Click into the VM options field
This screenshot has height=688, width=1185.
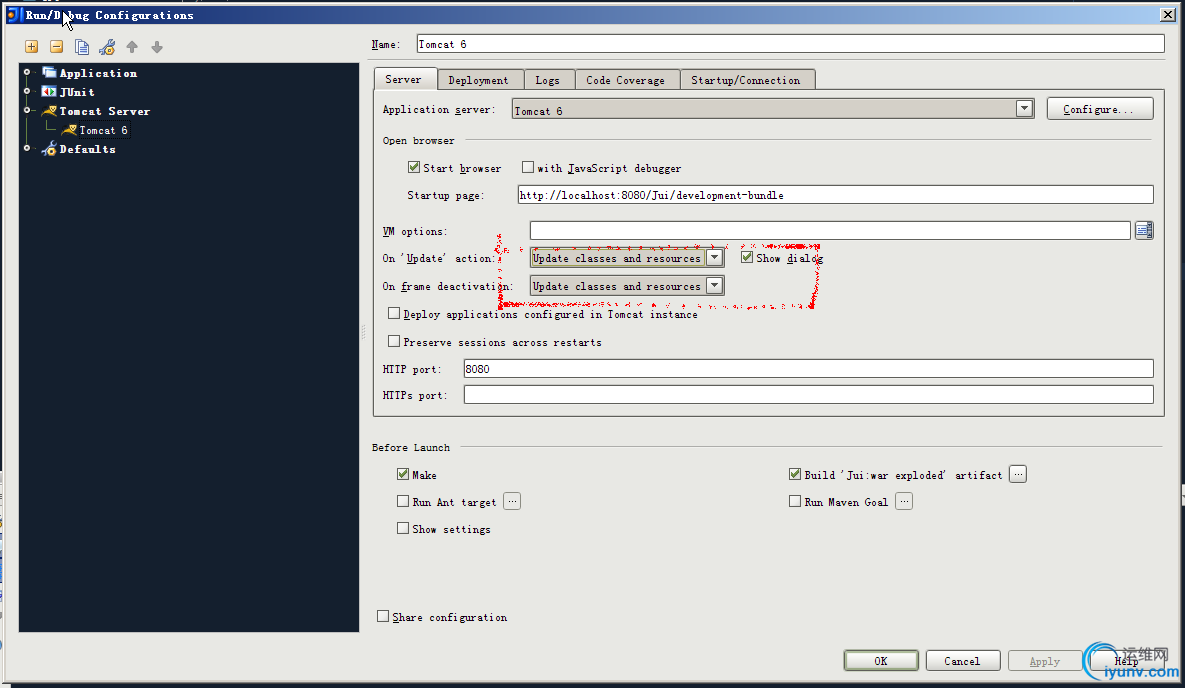(x=830, y=231)
